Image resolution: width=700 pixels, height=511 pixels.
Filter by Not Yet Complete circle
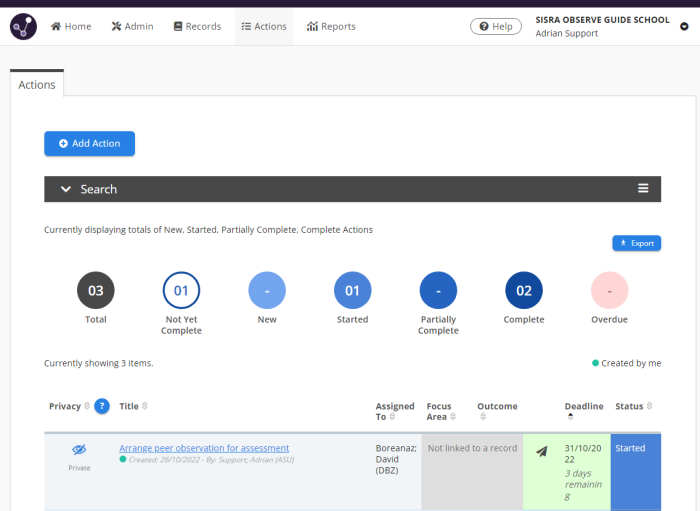(181, 291)
